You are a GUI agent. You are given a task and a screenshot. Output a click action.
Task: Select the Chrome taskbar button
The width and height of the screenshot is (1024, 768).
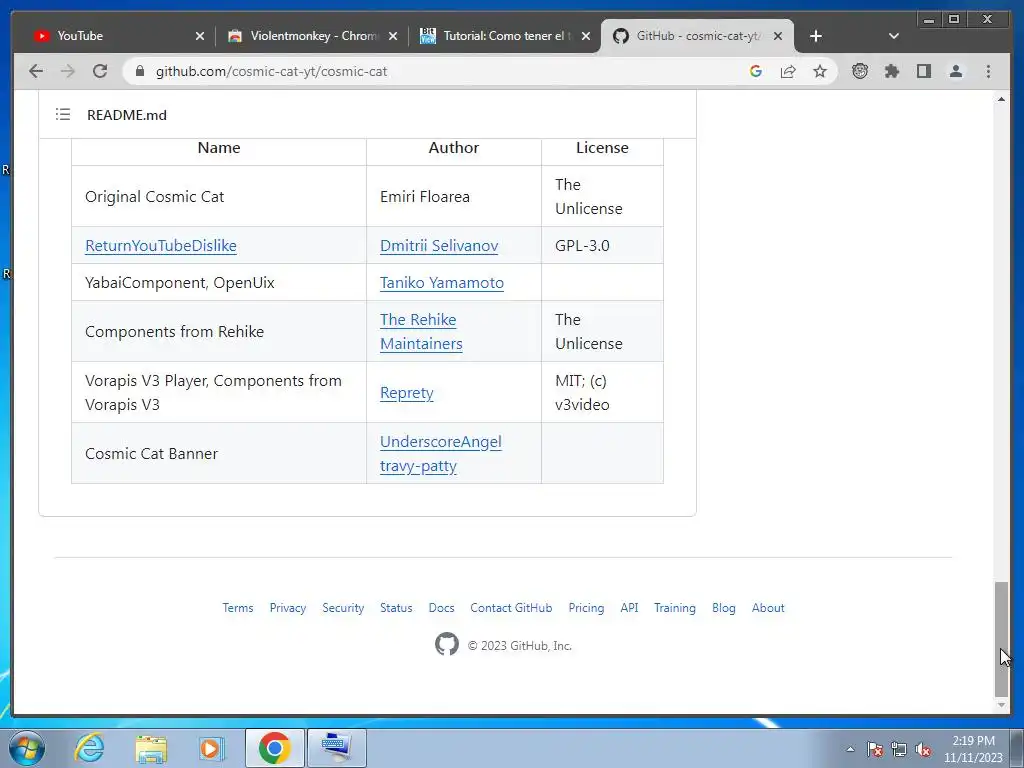274,748
